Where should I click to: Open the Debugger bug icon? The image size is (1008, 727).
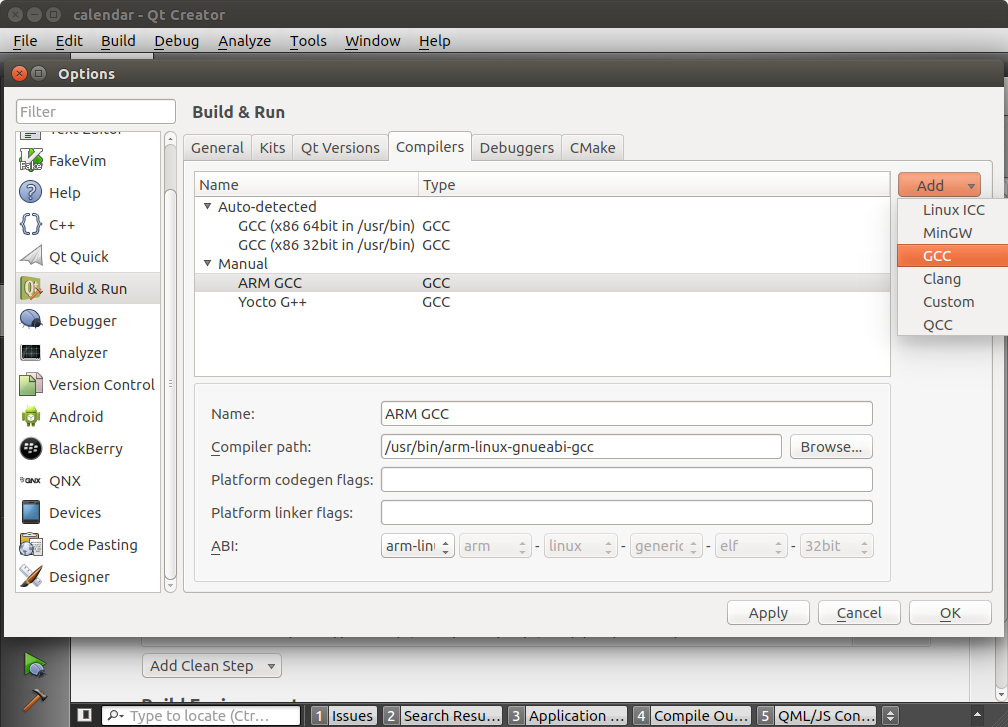[x=31, y=320]
